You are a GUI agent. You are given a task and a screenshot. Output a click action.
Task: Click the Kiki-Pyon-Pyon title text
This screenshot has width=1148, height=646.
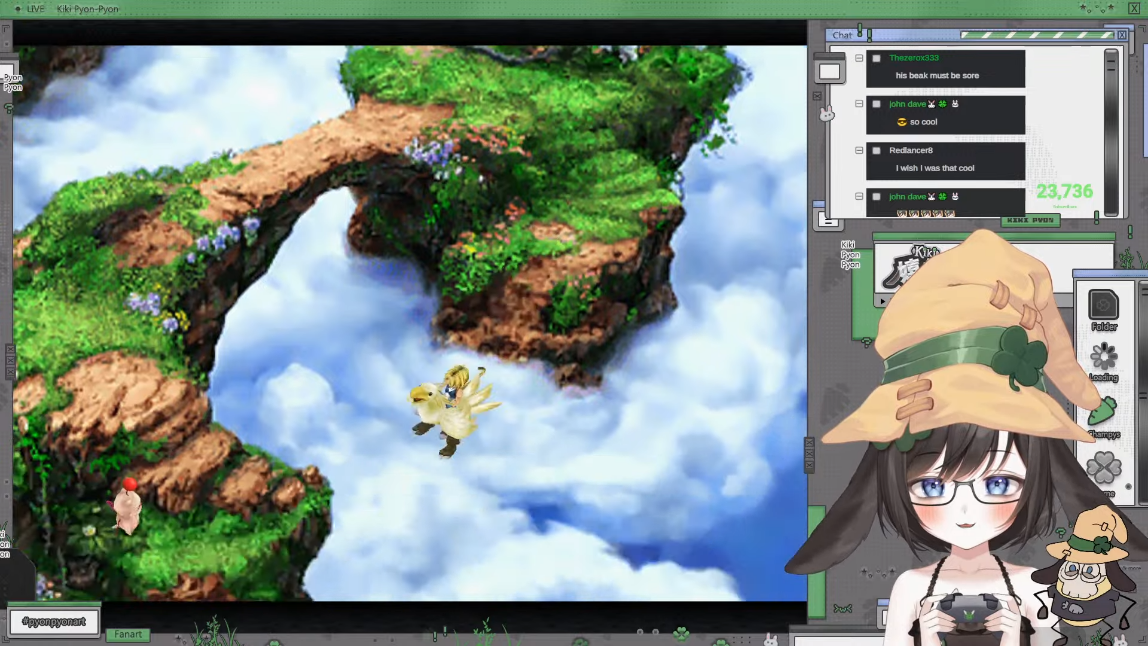[87, 9]
